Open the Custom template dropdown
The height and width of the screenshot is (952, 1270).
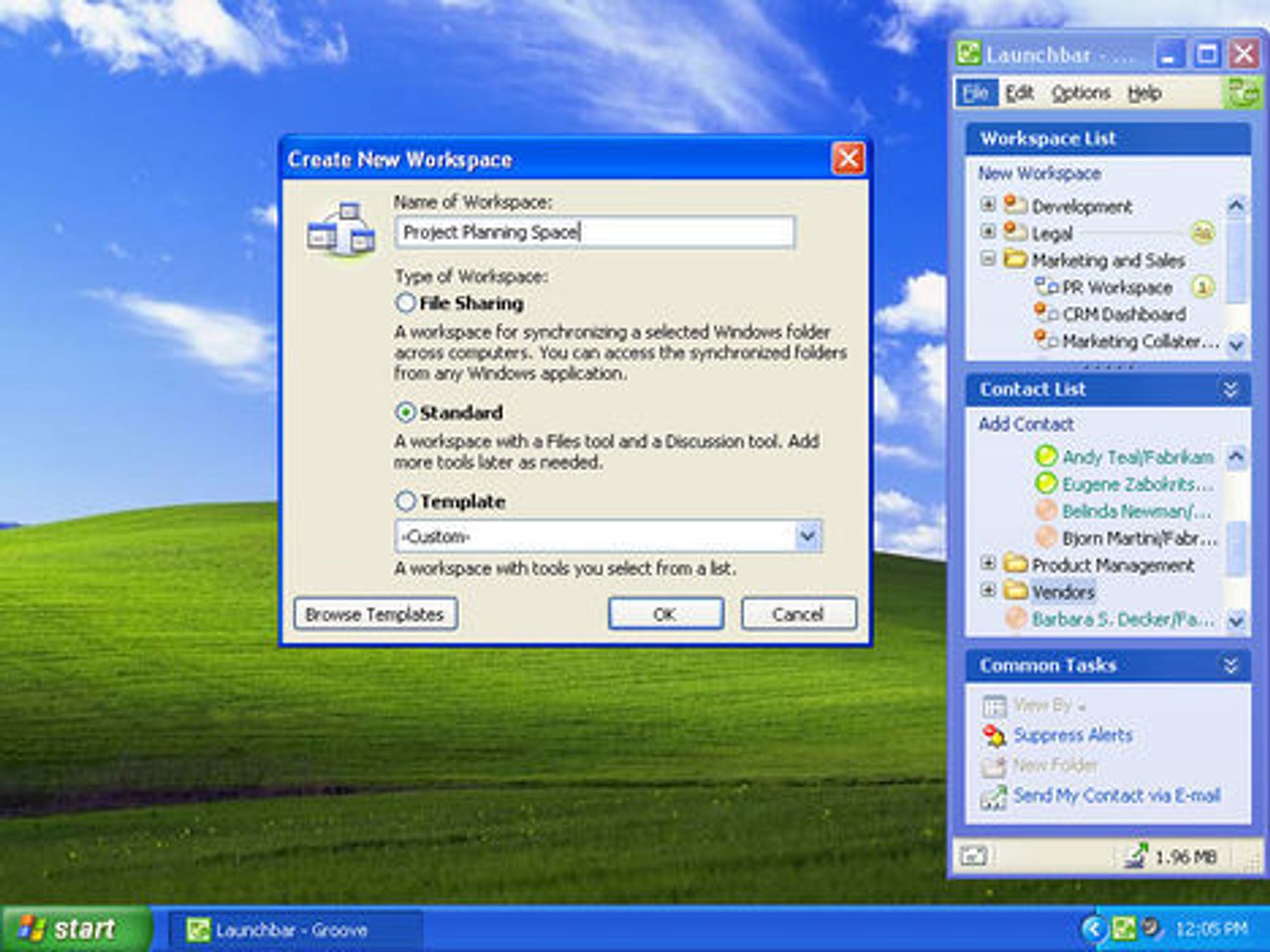point(808,536)
